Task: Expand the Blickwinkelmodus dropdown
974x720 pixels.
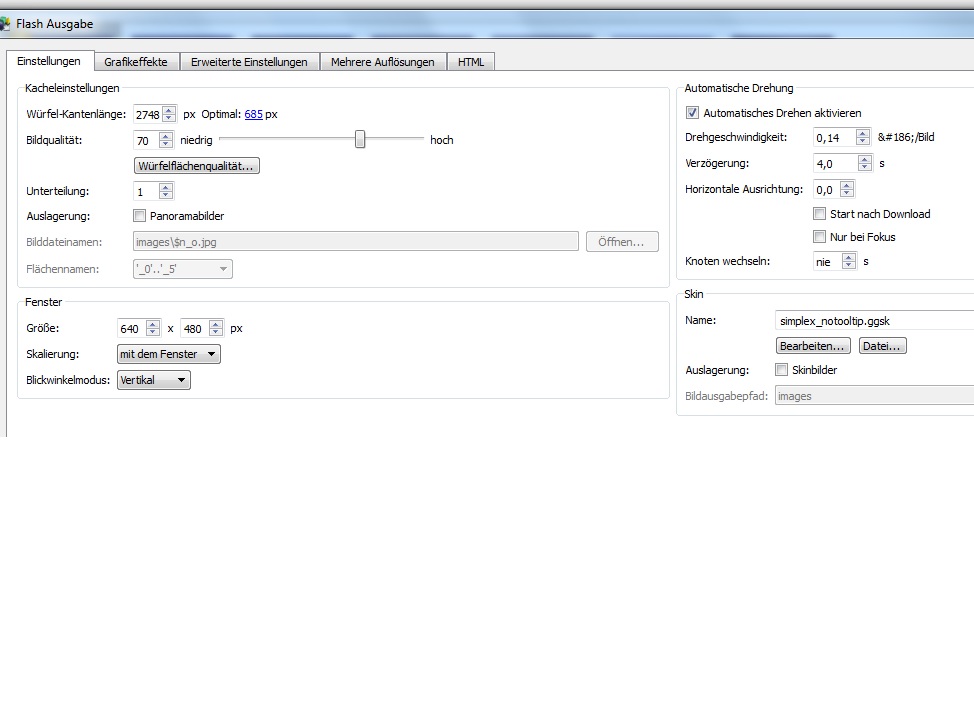Action: point(153,380)
